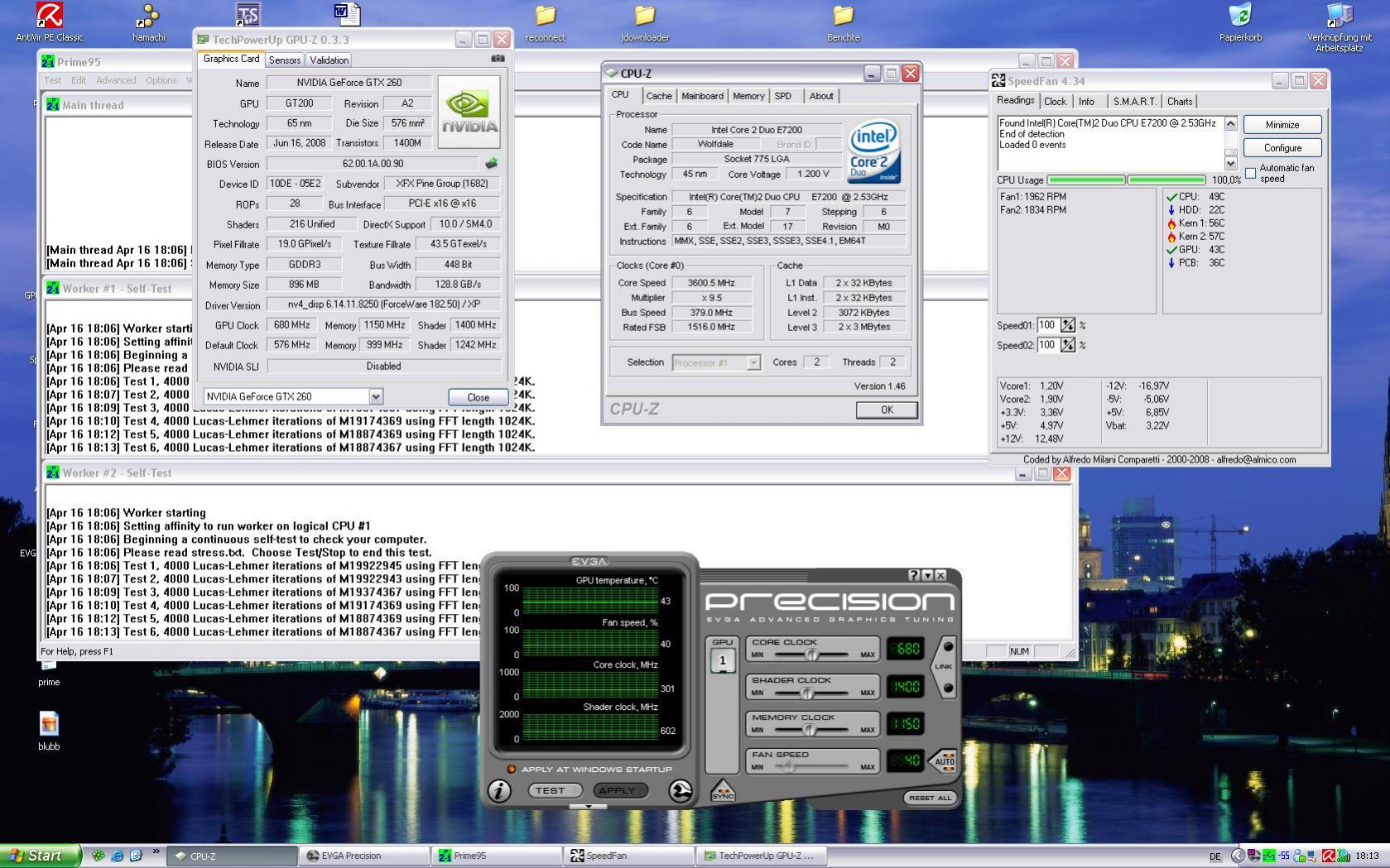
Task: Select GPU 1 in EVGA Precision
Action: click(722, 659)
